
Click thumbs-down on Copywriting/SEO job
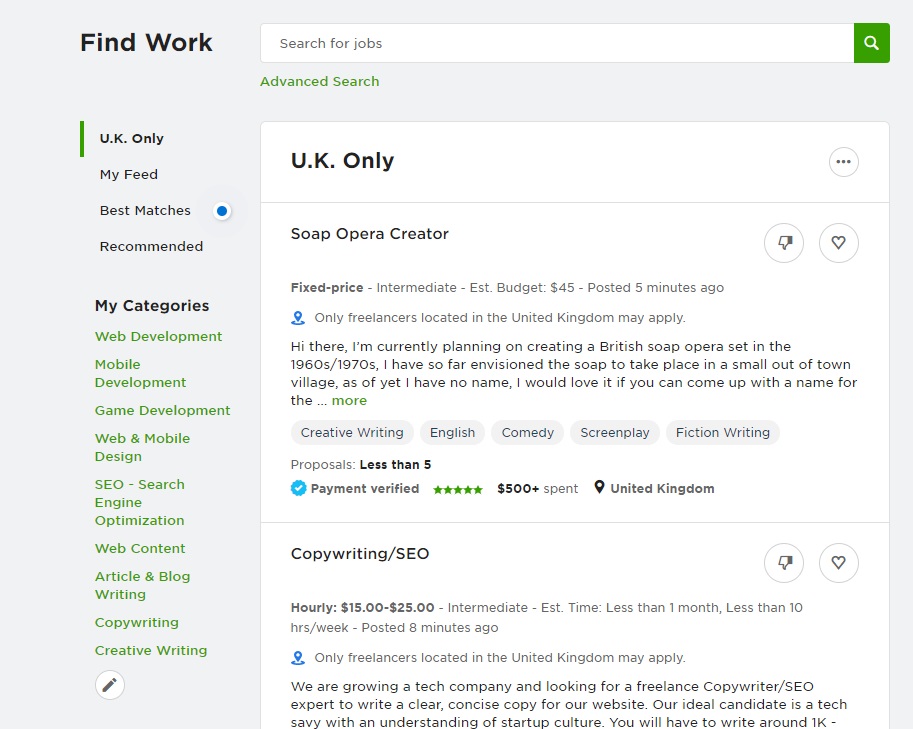click(x=784, y=563)
